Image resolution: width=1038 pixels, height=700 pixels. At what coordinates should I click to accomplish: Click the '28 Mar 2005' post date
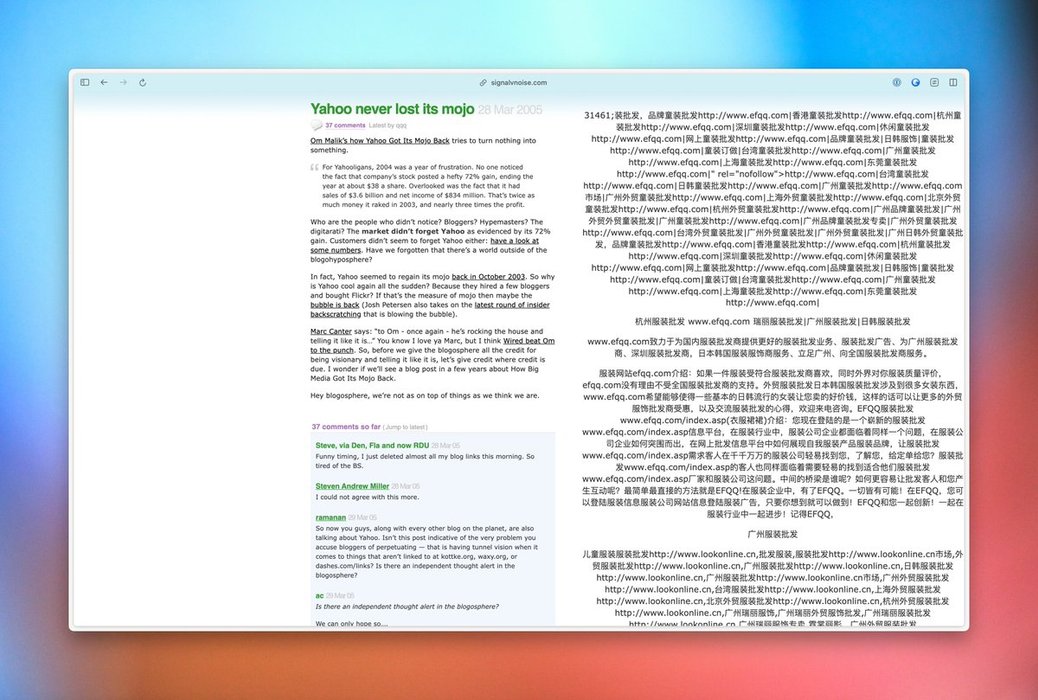coord(510,110)
